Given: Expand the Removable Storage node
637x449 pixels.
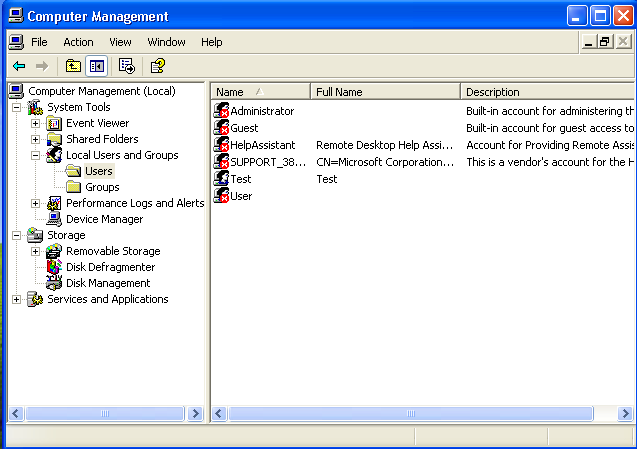Looking at the screenshot, I should point(36,251).
